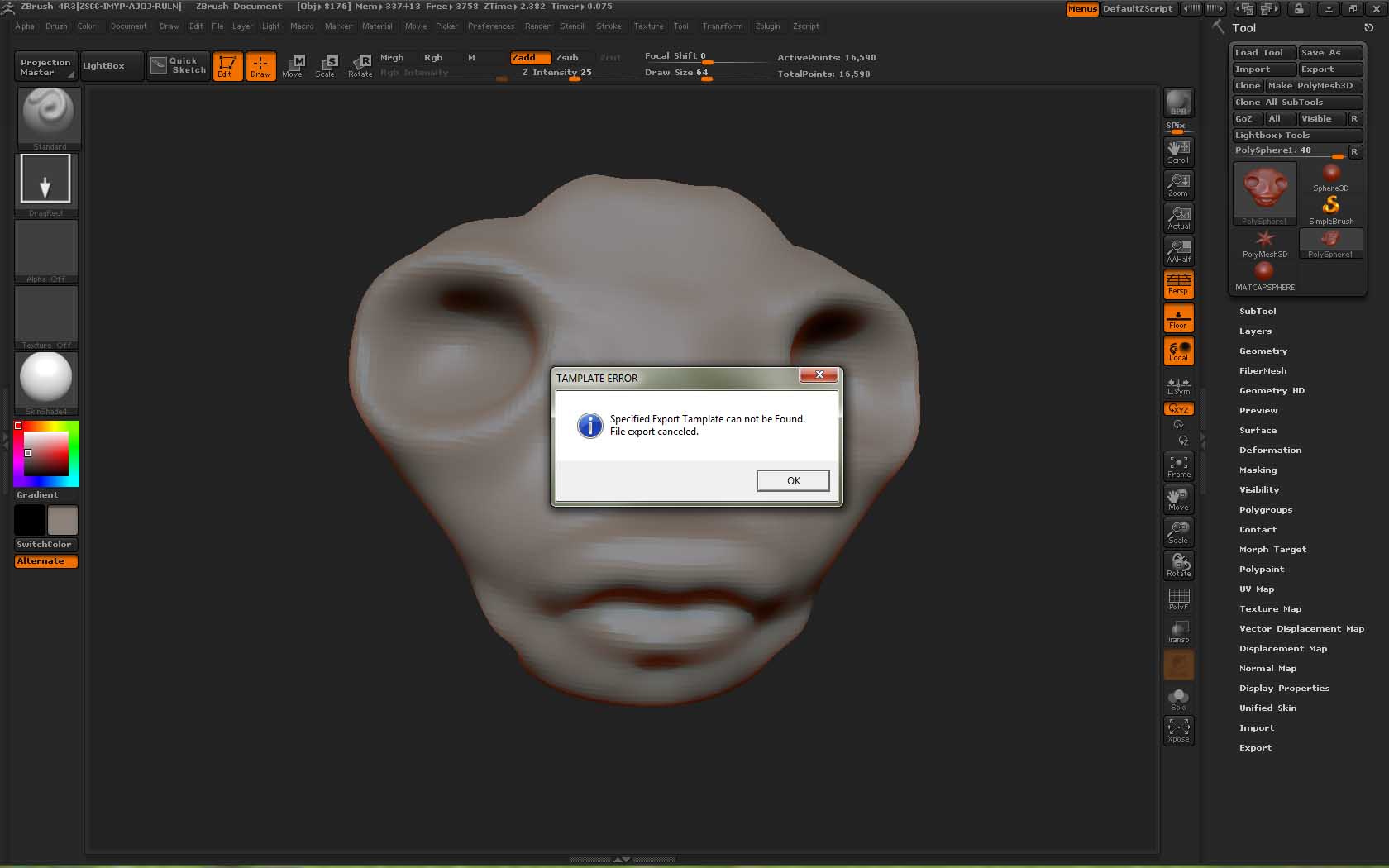Select the Sphere3D tool

coord(1330,178)
